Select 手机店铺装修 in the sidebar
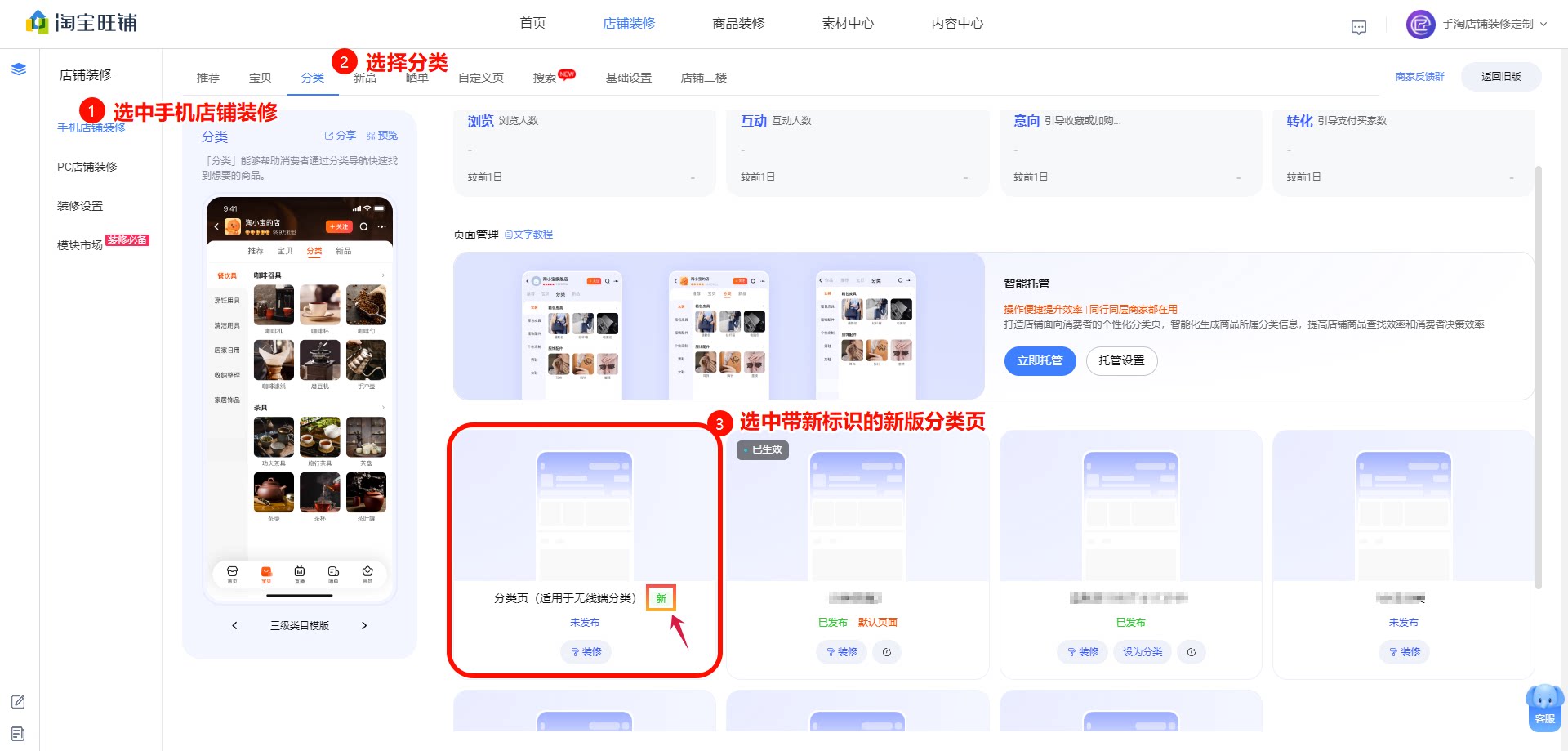 coord(91,127)
